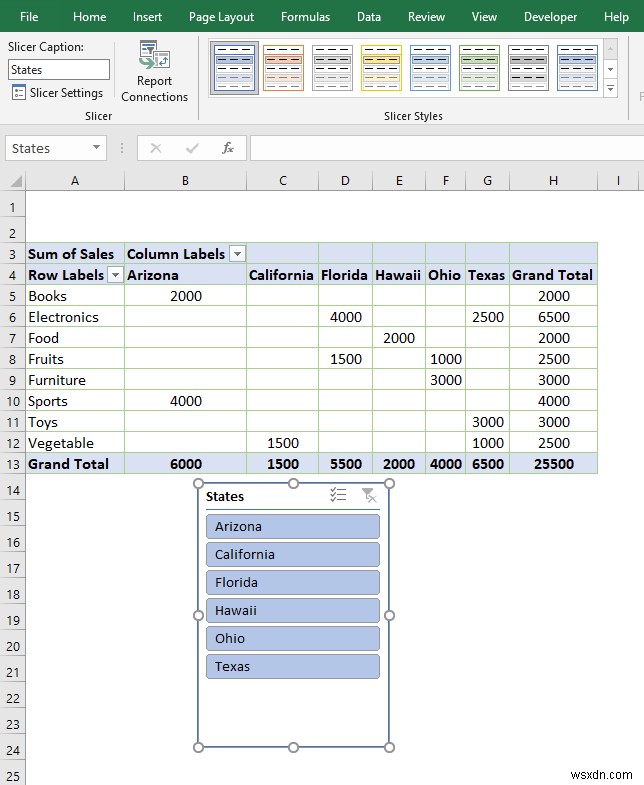Open the Help tab
Screen dimensions: 644x785
click(x=616, y=17)
